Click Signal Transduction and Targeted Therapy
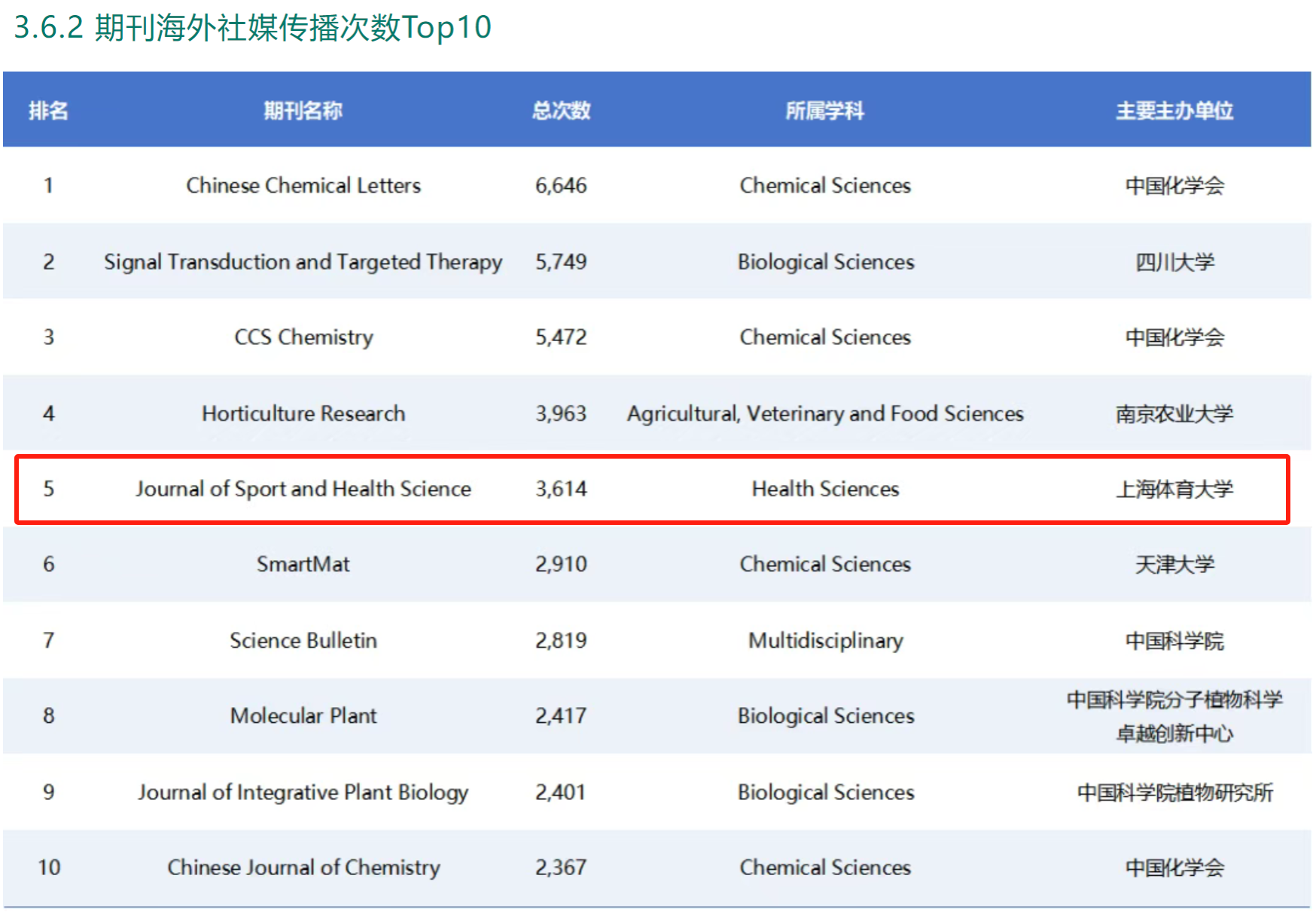Image resolution: width=1316 pixels, height=915 pixels. pos(303,262)
